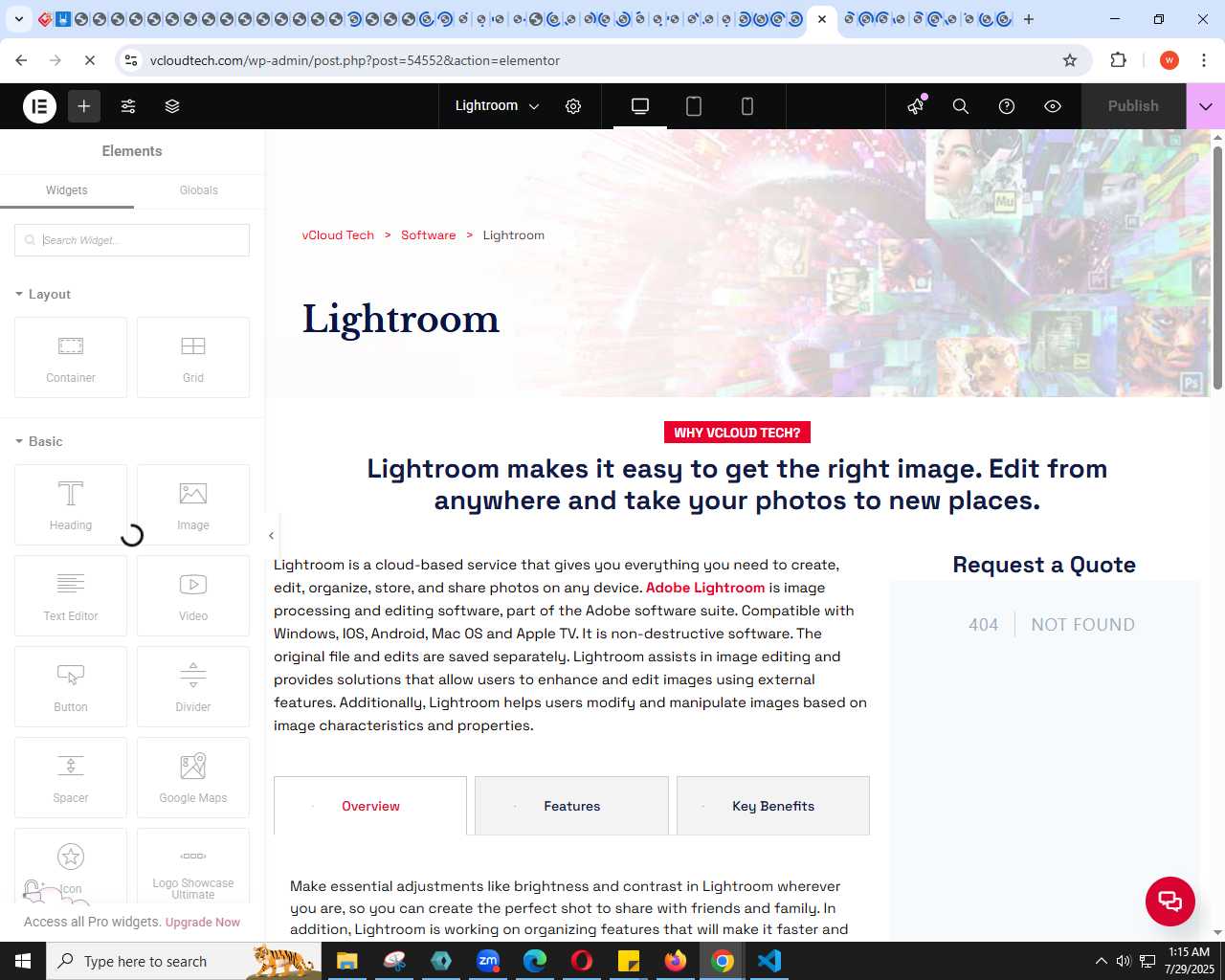Screen dimensions: 1225x980
Task: Open the Lightroom document dropdown
Action: click(x=497, y=106)
